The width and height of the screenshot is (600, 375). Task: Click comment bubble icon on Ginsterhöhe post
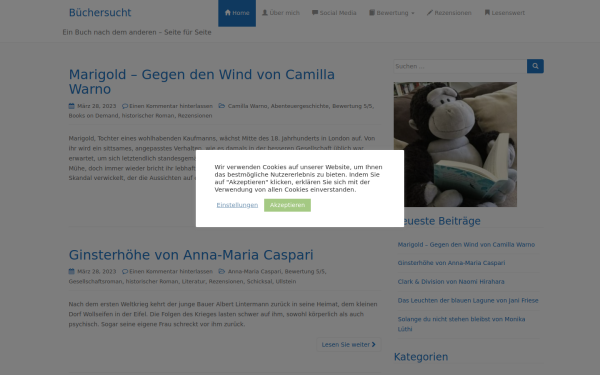pyautogui.click(x=125, y=272)
